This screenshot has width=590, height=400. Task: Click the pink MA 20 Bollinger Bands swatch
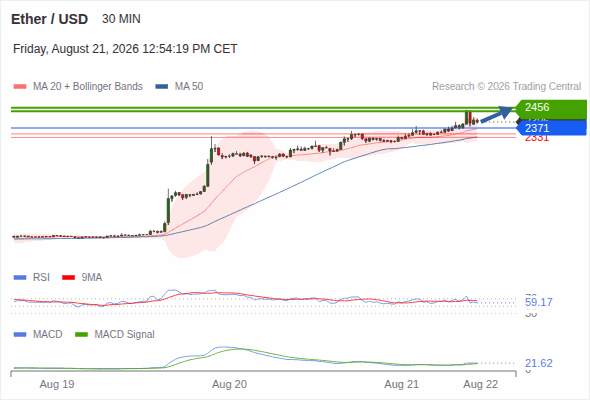click(x=20, y=87)
